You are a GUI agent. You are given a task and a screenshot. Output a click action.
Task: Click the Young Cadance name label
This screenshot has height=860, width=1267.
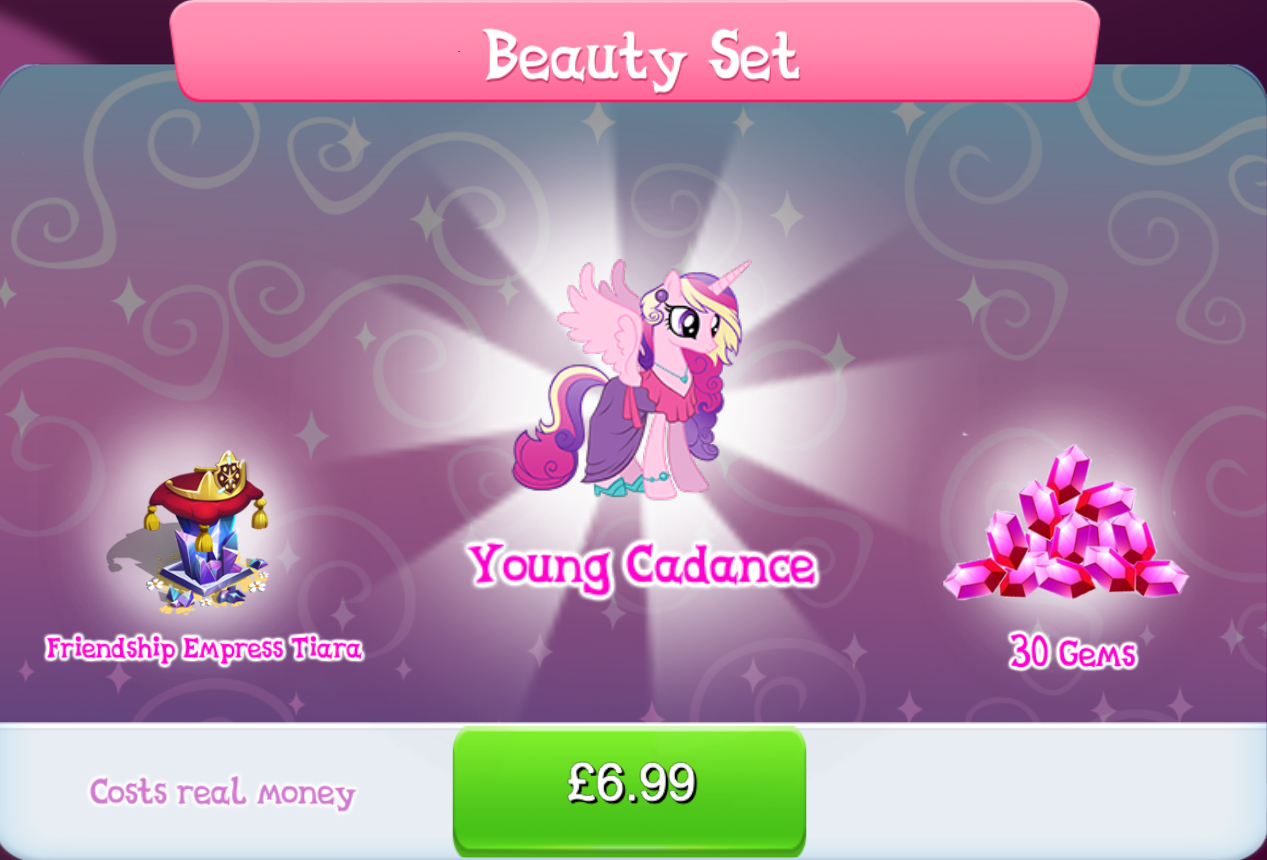coord(642,567)
